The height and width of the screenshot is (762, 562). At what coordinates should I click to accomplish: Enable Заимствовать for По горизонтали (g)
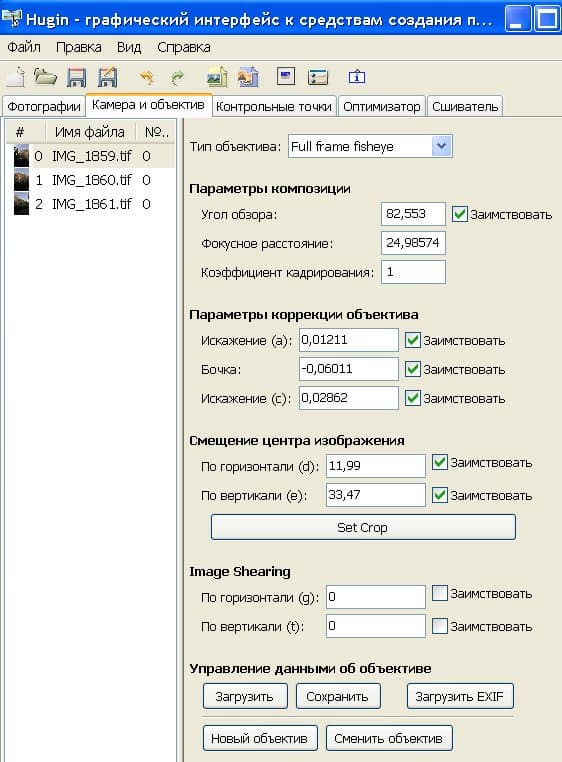439,593
